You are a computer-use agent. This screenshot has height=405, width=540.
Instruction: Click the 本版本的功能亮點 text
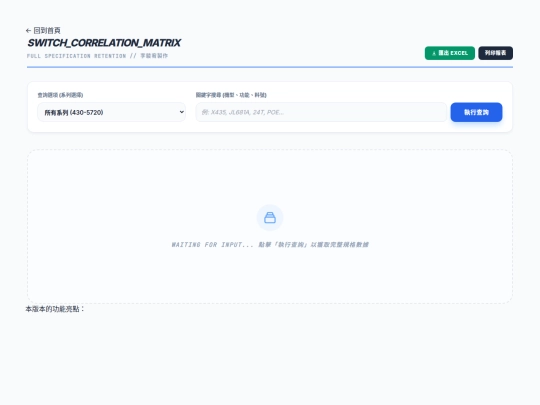point(55,309)
